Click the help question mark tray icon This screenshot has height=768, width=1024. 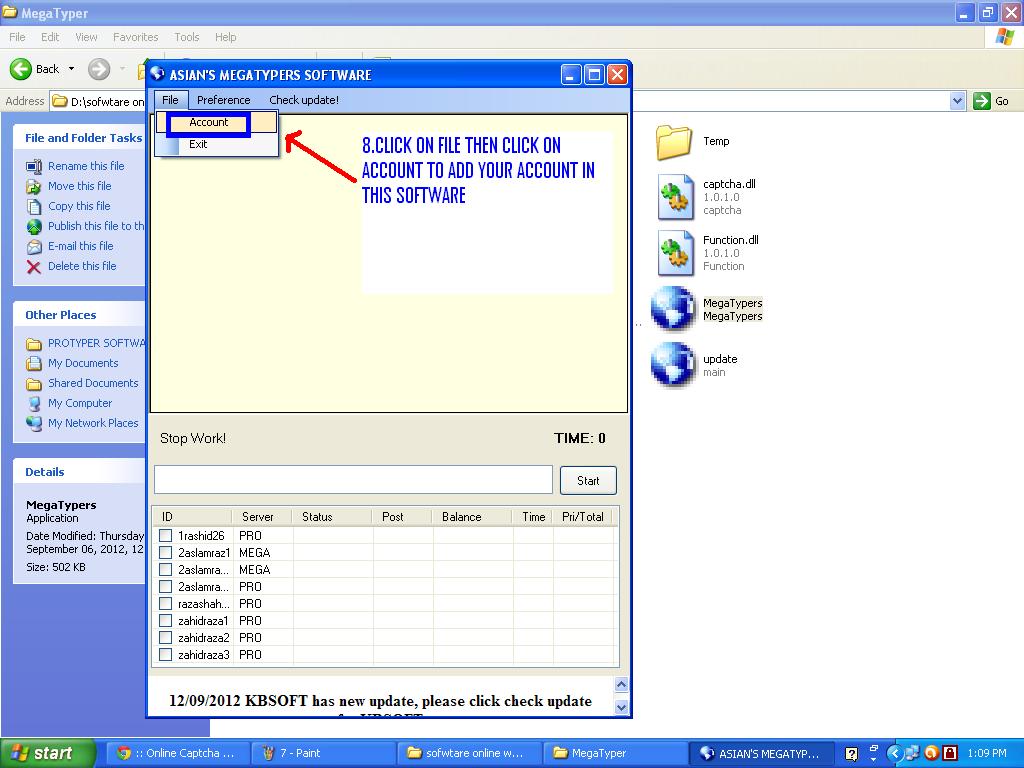pos(852,754)
